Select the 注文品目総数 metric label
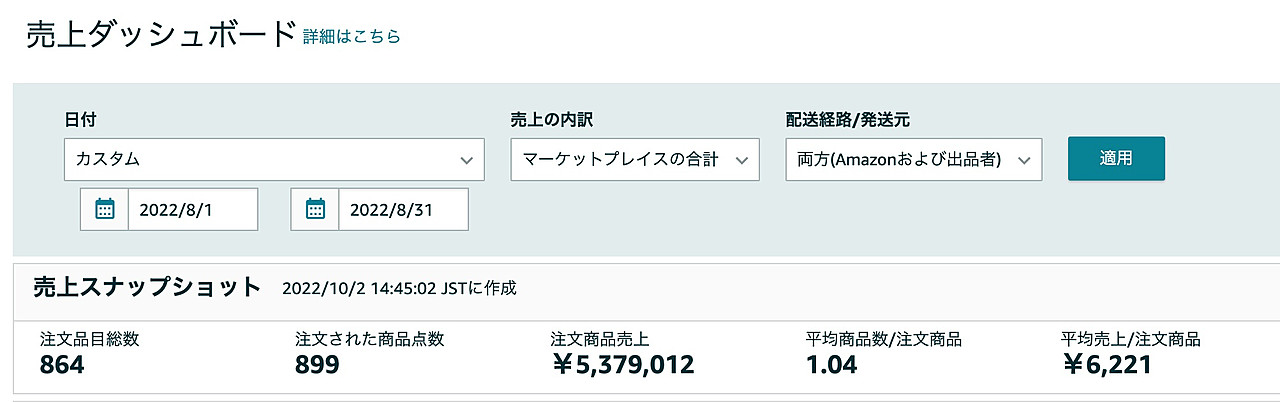 89,339
